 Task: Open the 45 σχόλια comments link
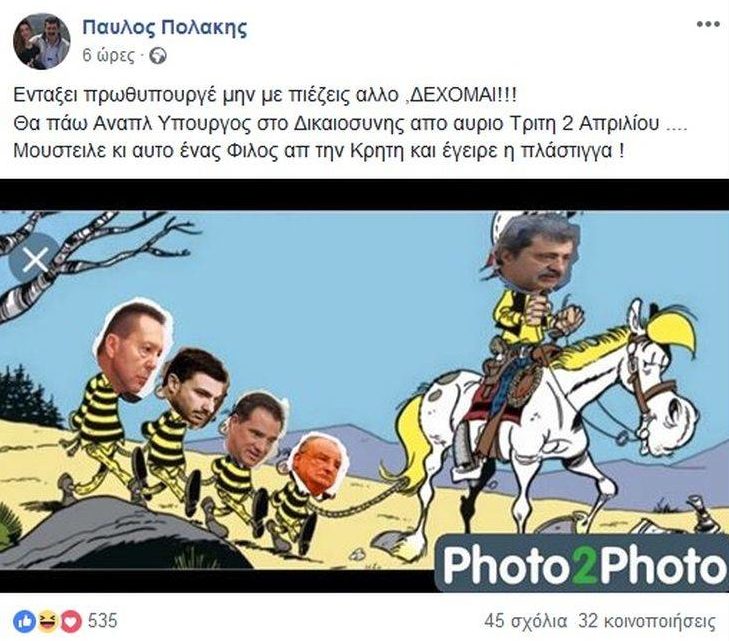coord(525,621)
